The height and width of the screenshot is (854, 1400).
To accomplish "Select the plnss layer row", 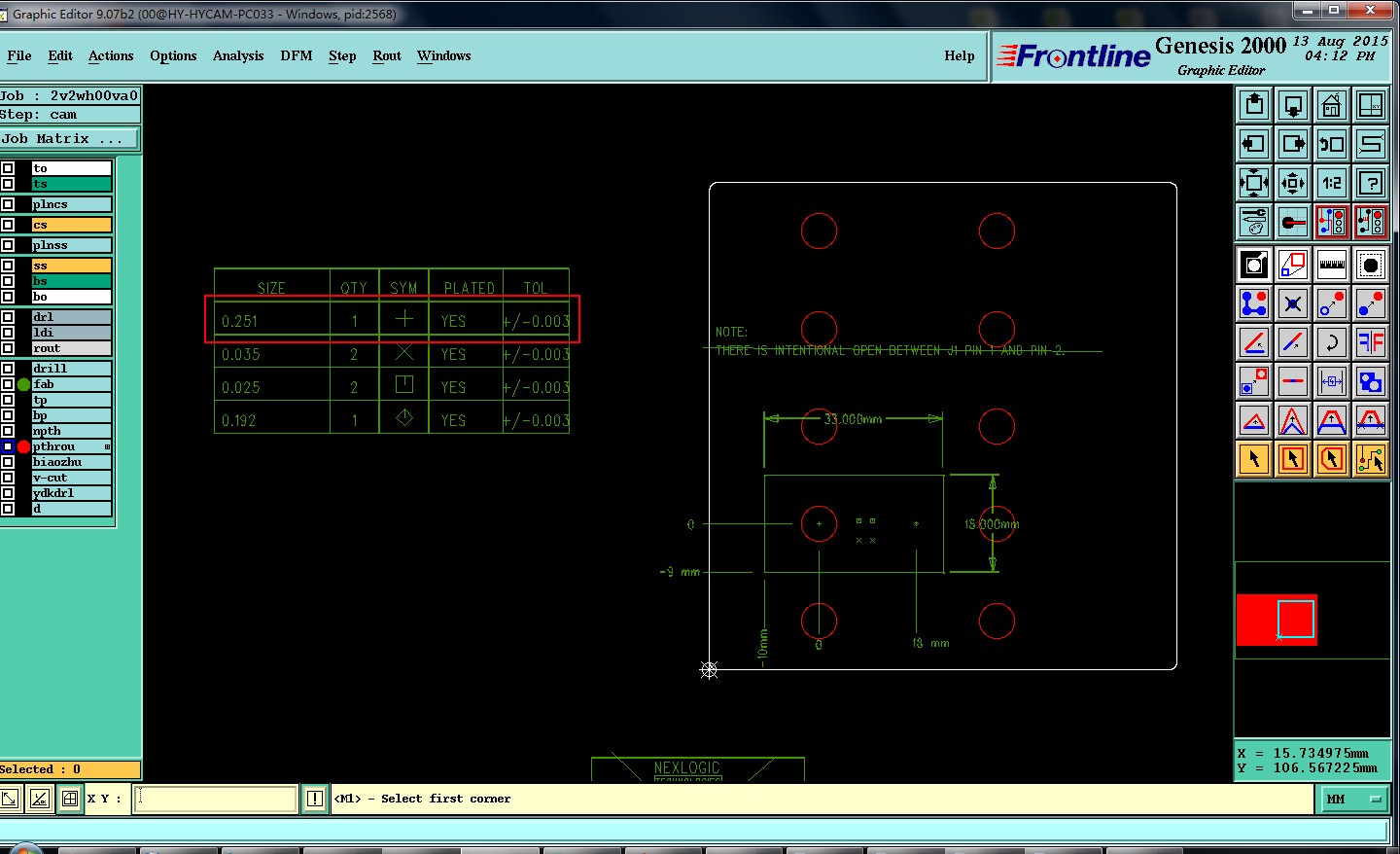I will click(72, 245).
